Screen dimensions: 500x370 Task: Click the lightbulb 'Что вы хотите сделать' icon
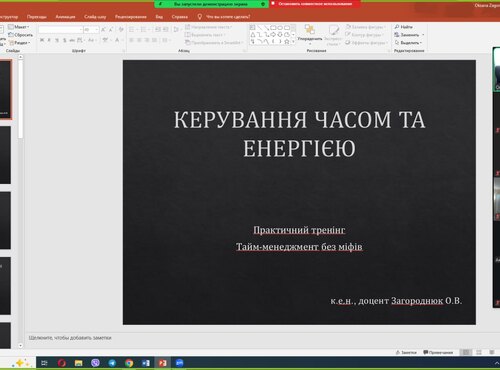[199, 16]
